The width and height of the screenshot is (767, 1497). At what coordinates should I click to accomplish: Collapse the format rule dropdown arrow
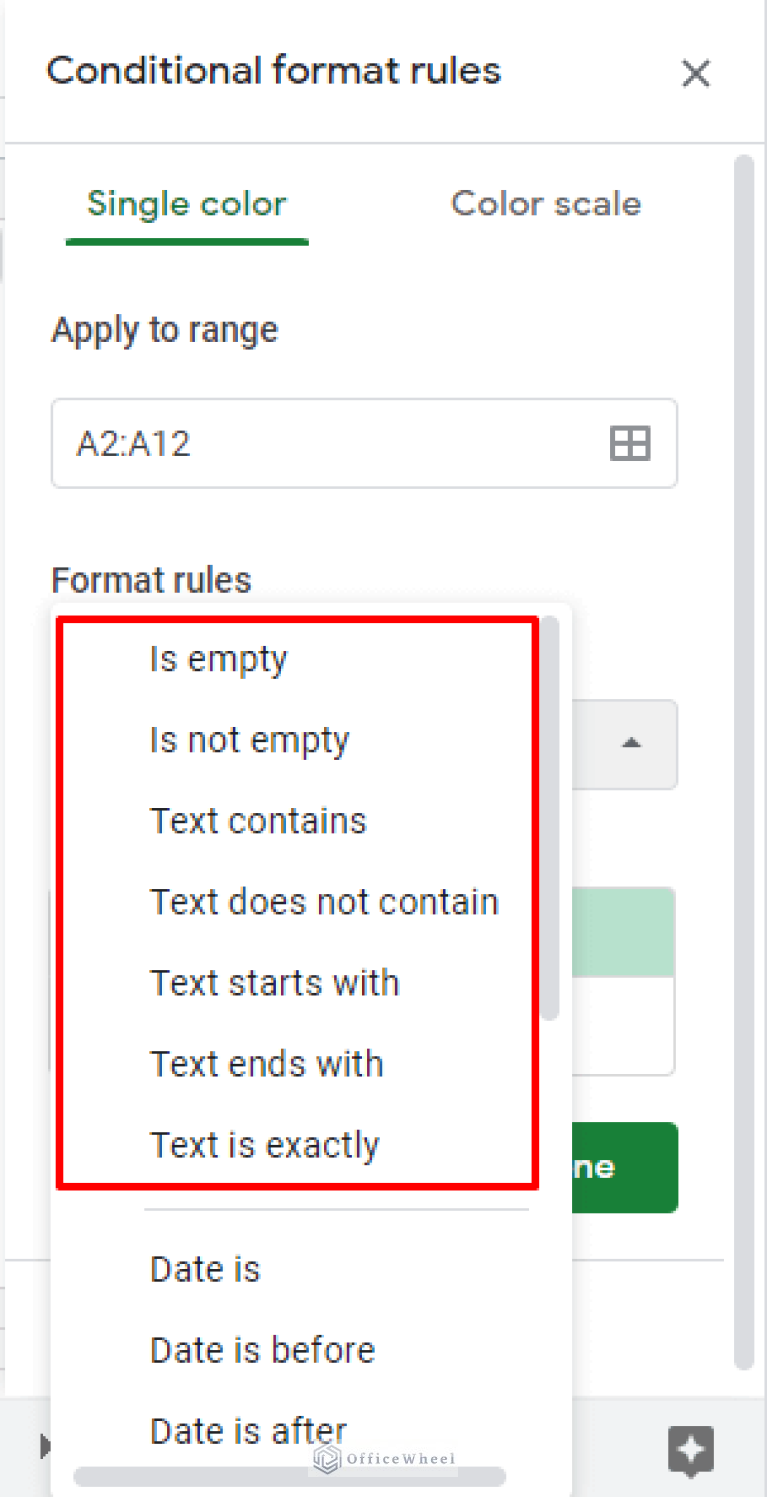pos(630,744)
